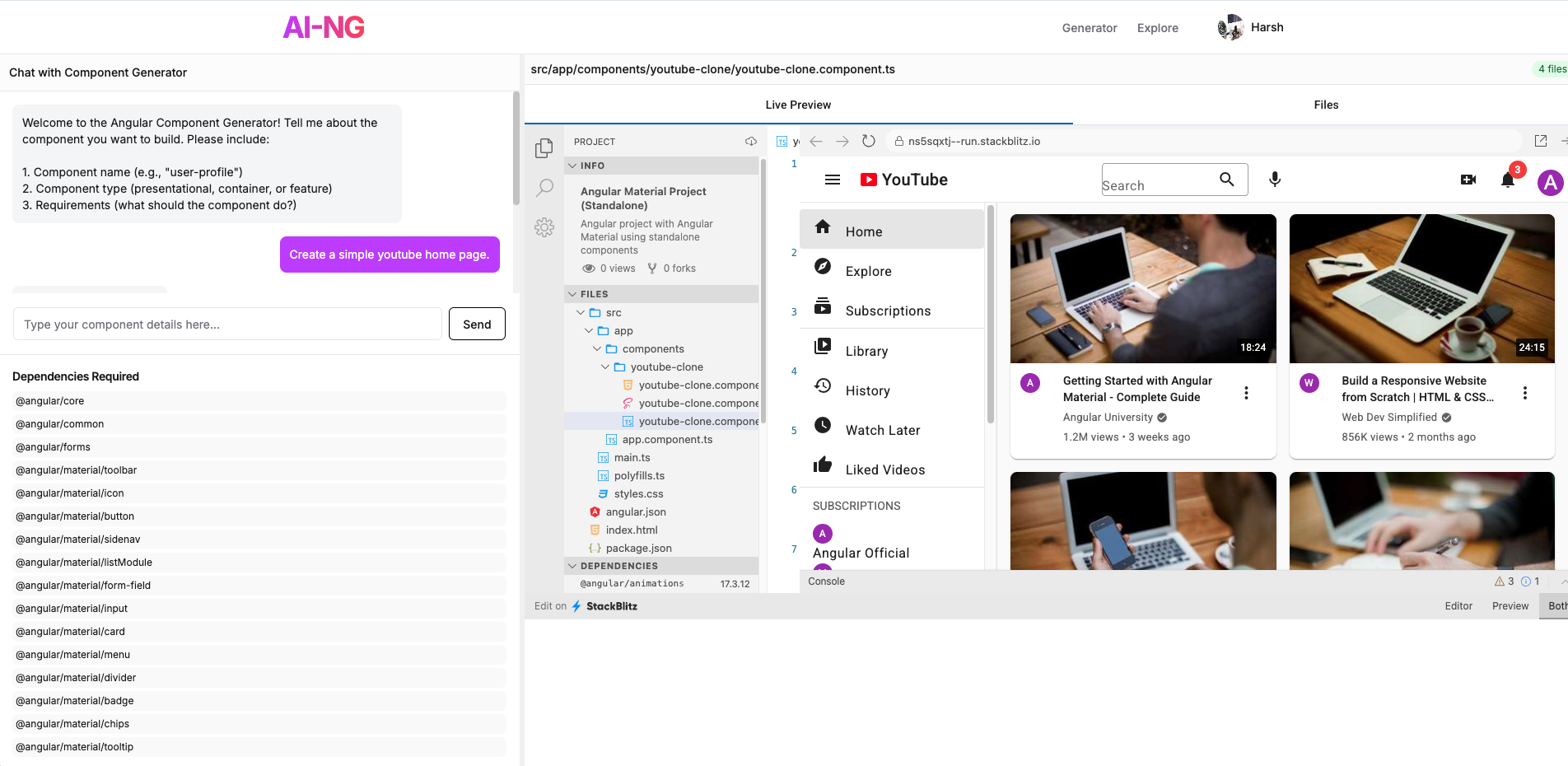Click the Angular Official subscription avatar
Image resolution: width=1568 pixels, height=766 pixels.
pyautogui.click(x=823, y=534)
